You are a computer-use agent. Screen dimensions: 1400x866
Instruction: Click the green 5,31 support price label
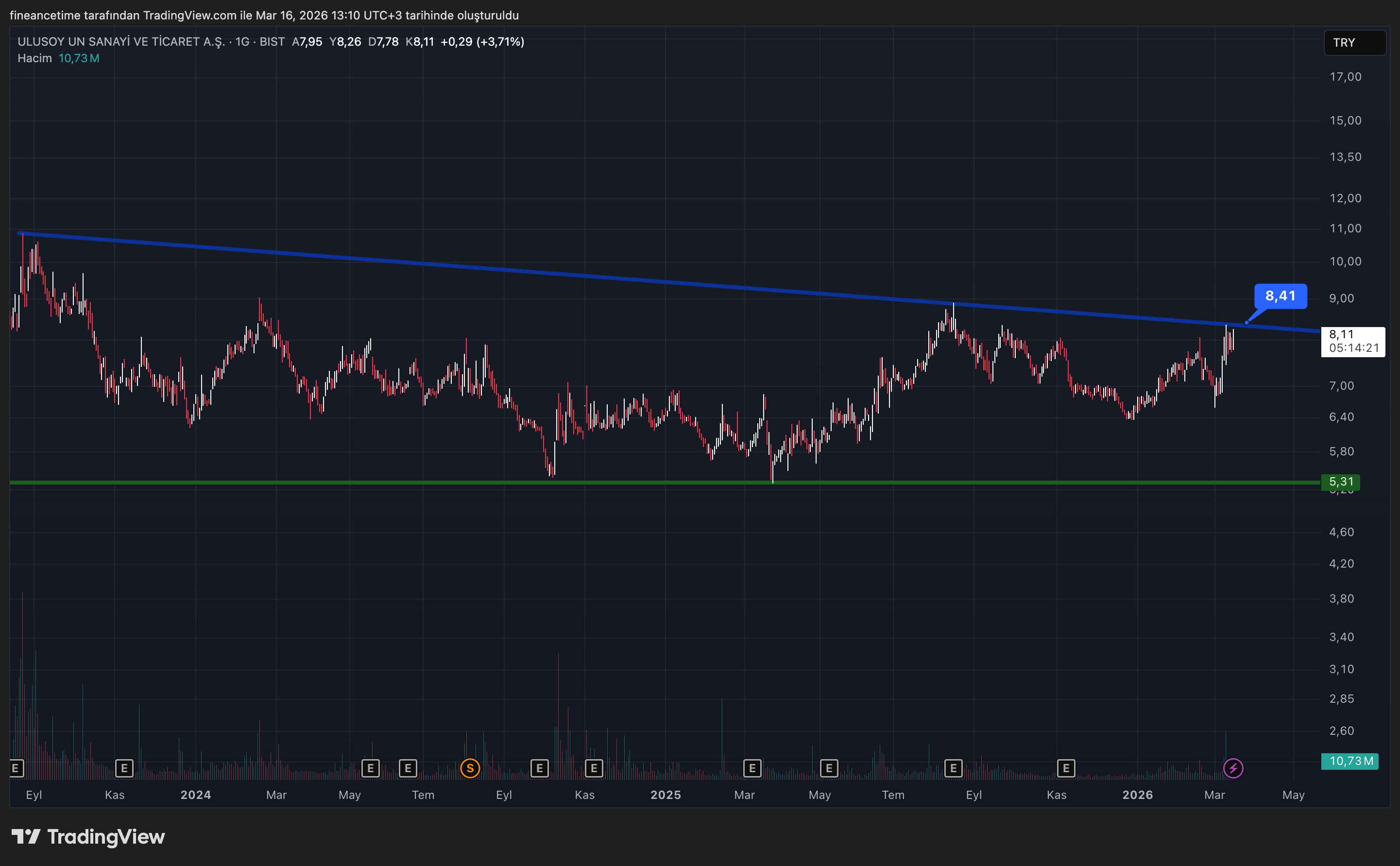1340,482
